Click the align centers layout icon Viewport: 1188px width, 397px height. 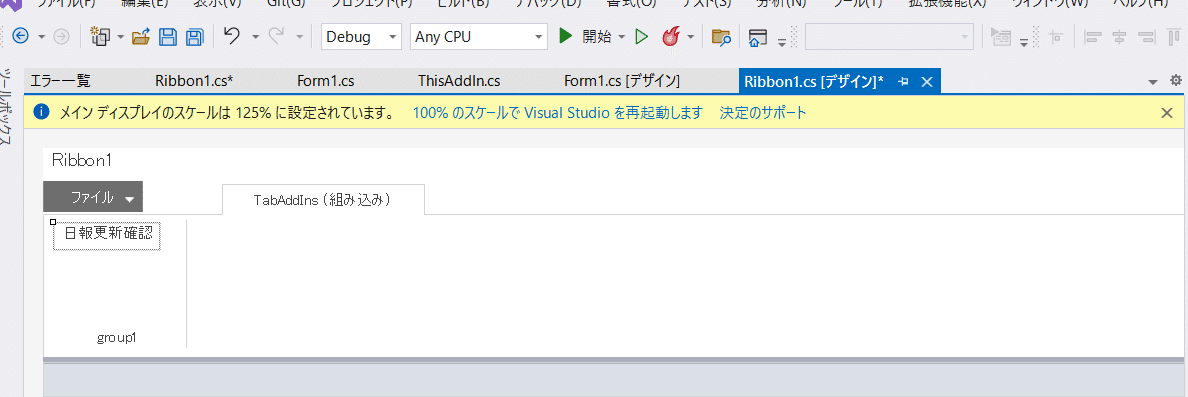(x=1119, y=37)
